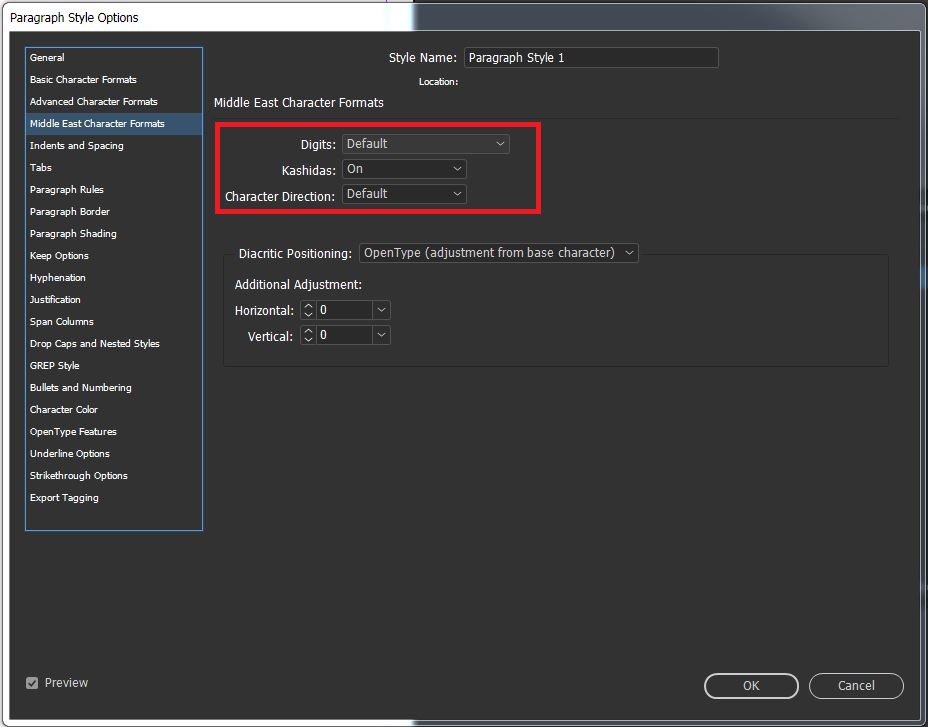Image resolution: width=928 pixels, height=727 pixels.
Task: Expand the Kashidas dropdown
Action: pos(404,169)
